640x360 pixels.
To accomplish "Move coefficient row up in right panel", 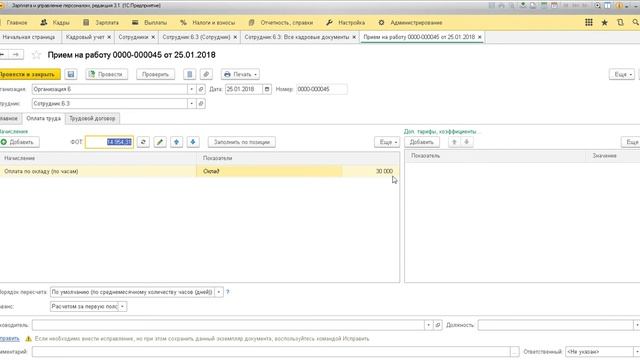I will [454, 142].
